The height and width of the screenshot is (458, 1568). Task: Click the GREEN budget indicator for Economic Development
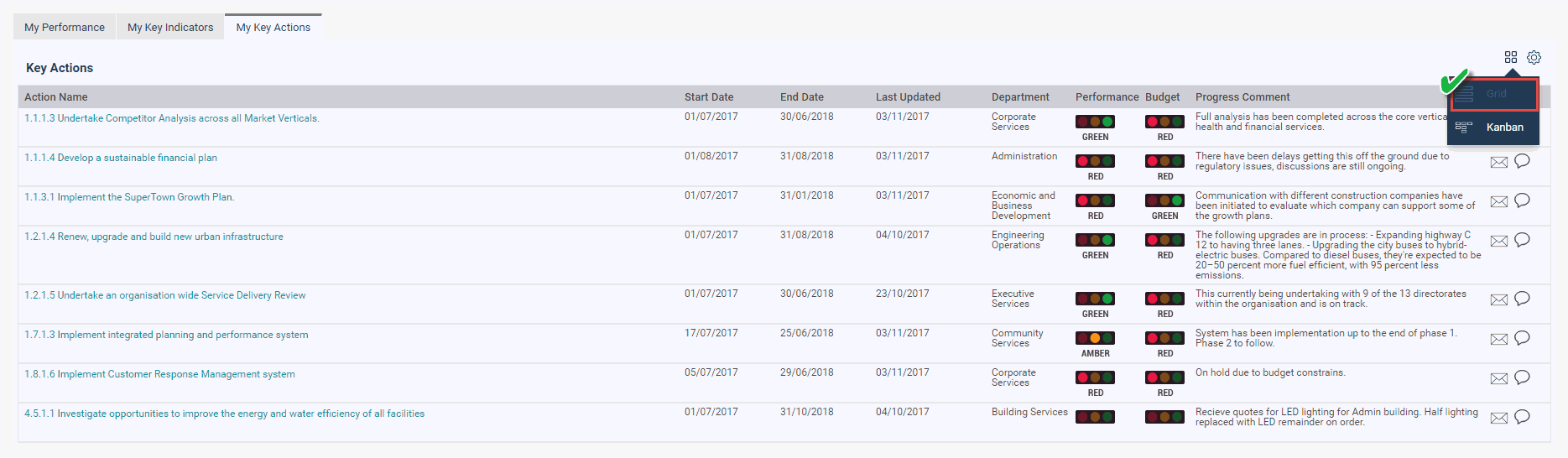(1164, 205)
